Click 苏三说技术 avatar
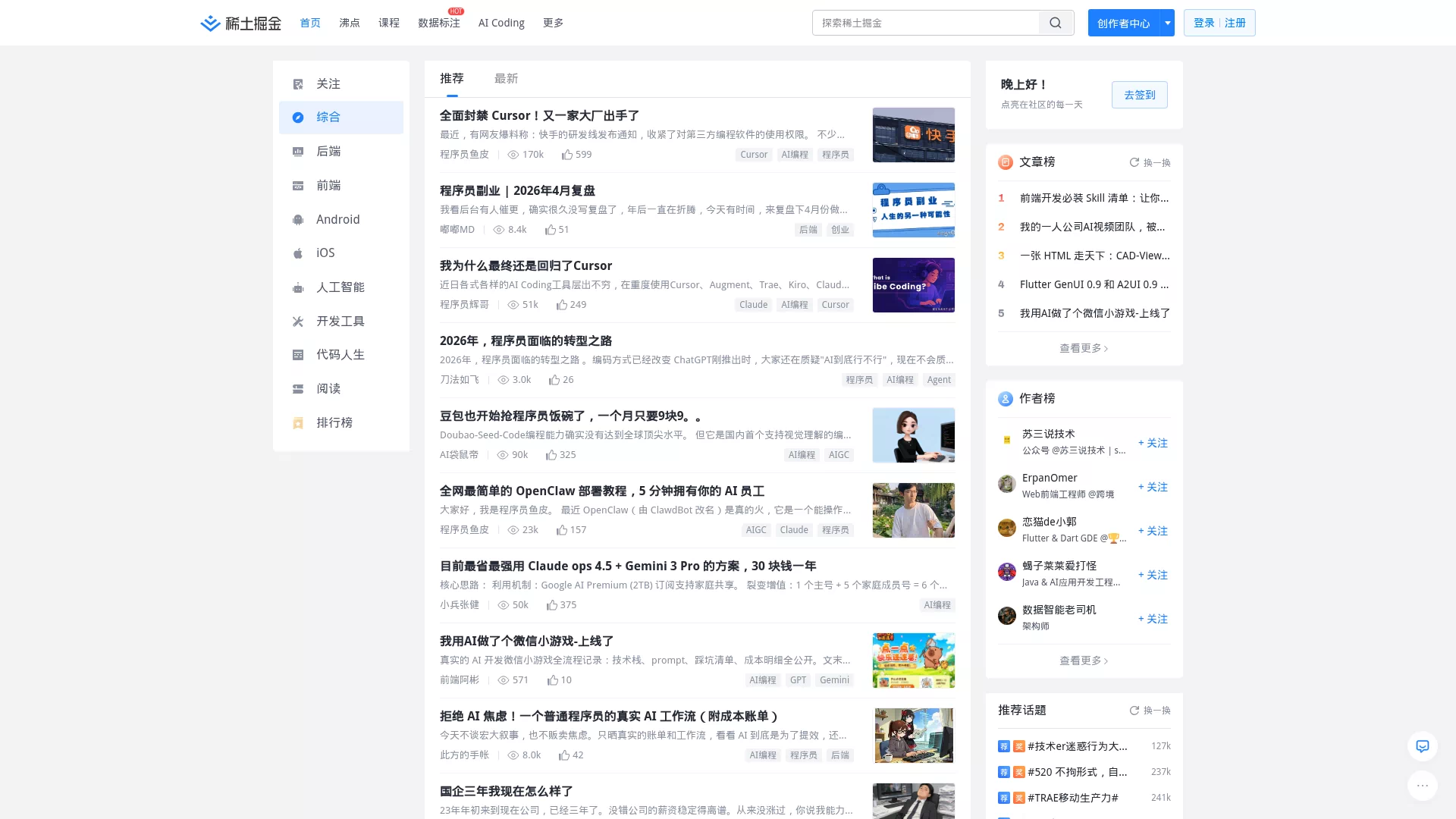Screen dimensions: 1456x819 (x=1007, y=441)
